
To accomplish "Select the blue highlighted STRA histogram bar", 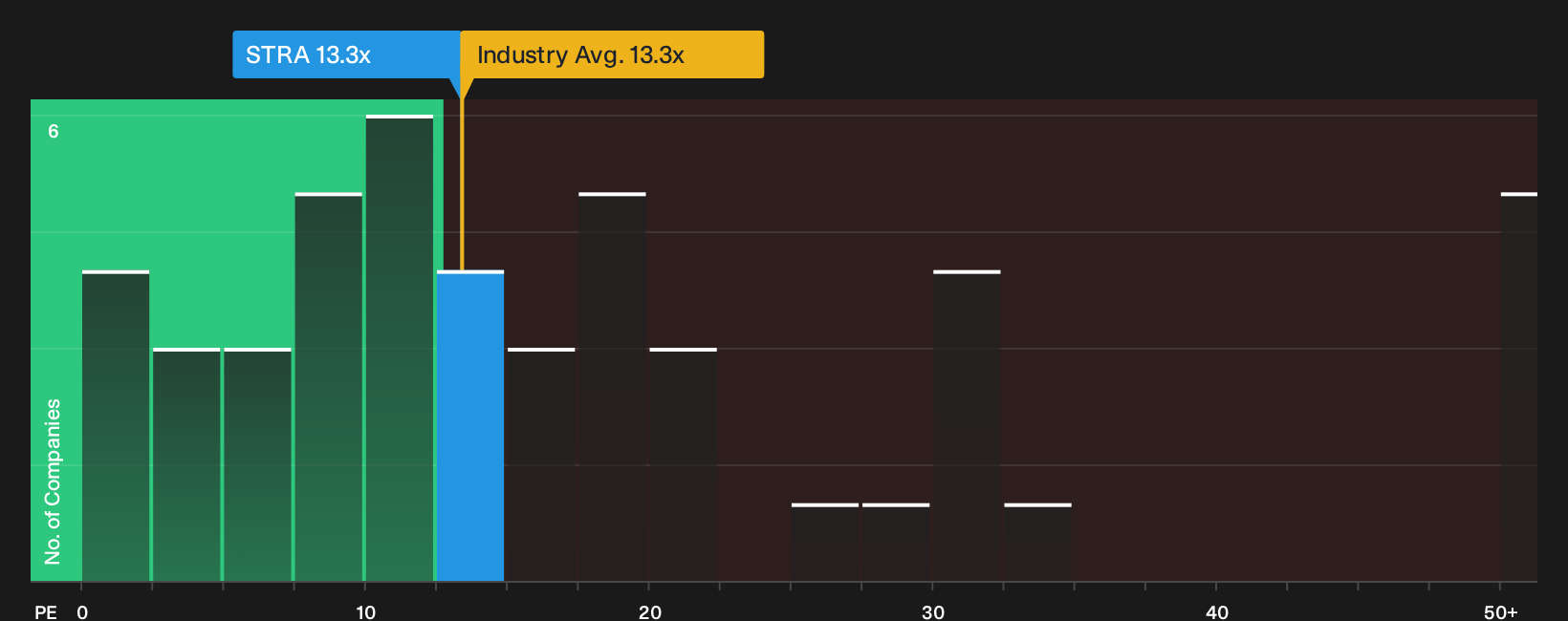I will (x=470, y=426).
